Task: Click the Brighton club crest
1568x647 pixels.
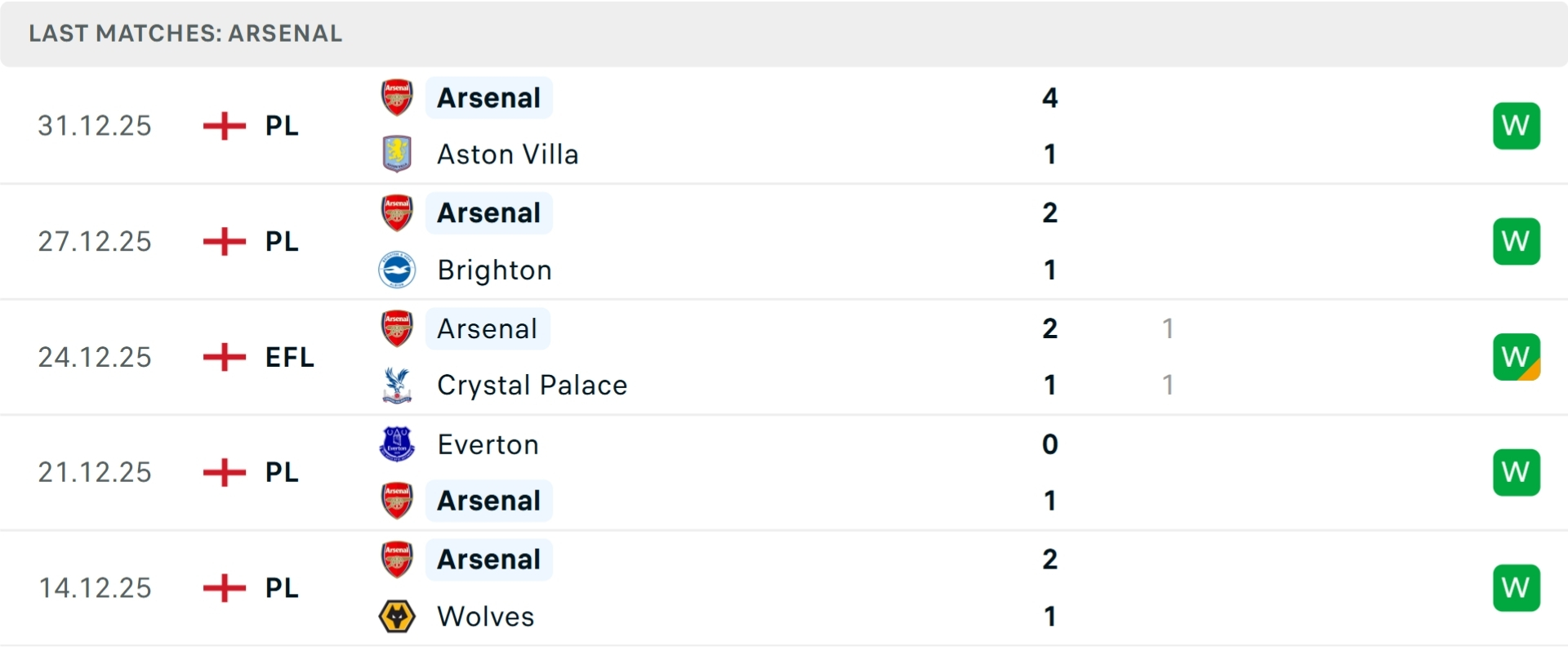Action: pos(397,270)
